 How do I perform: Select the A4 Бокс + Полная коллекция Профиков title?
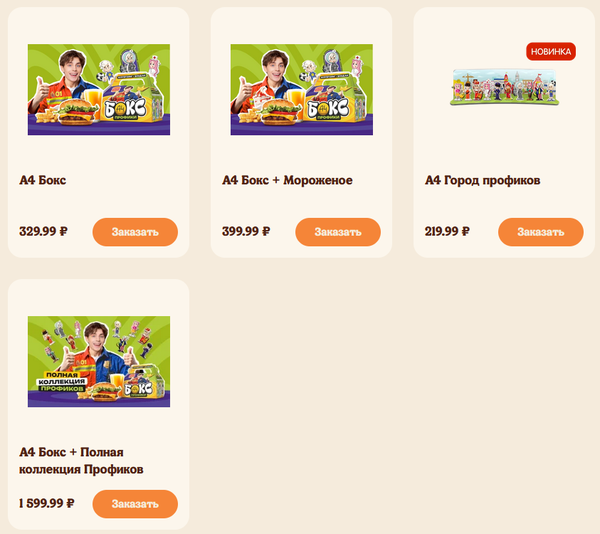[81, 461]
